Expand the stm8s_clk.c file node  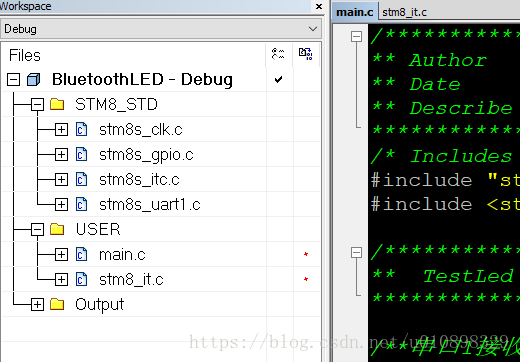point(61,130)
